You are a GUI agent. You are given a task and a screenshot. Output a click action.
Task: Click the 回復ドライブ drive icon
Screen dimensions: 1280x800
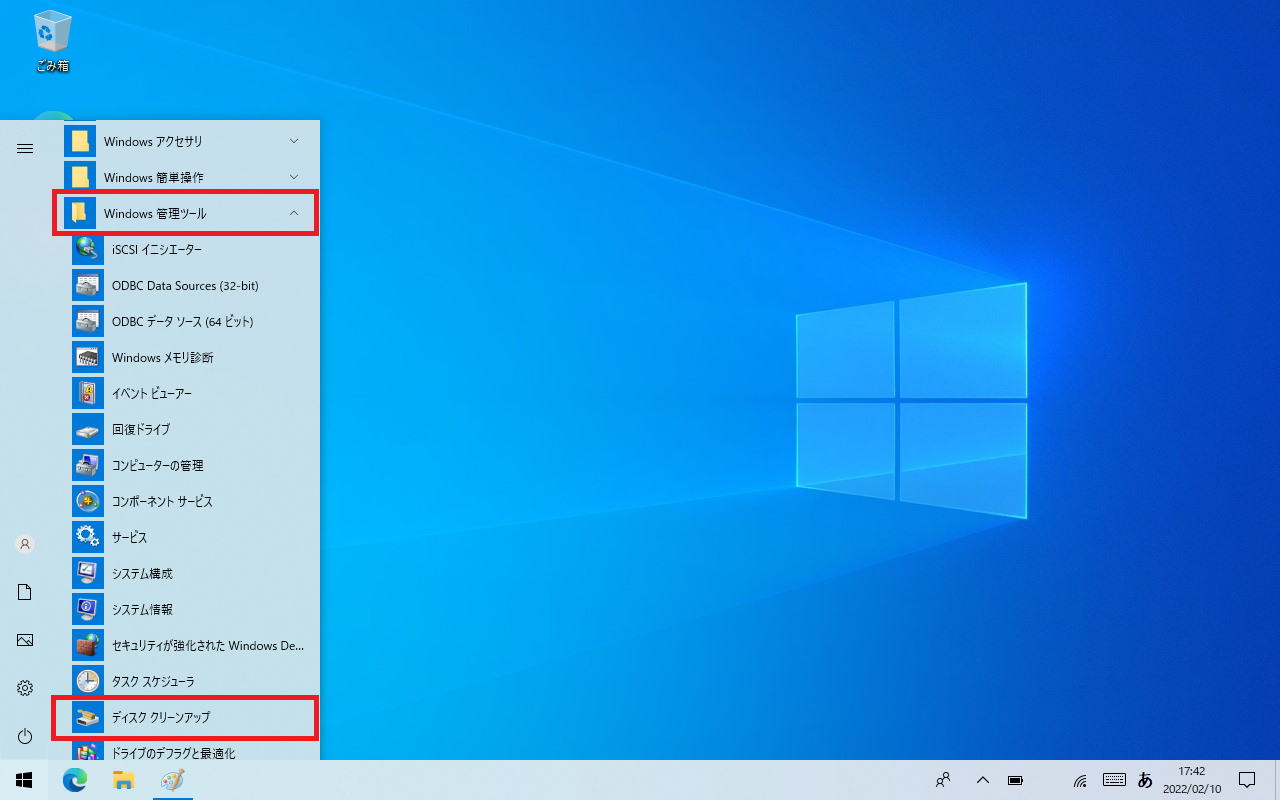point(88,429)
